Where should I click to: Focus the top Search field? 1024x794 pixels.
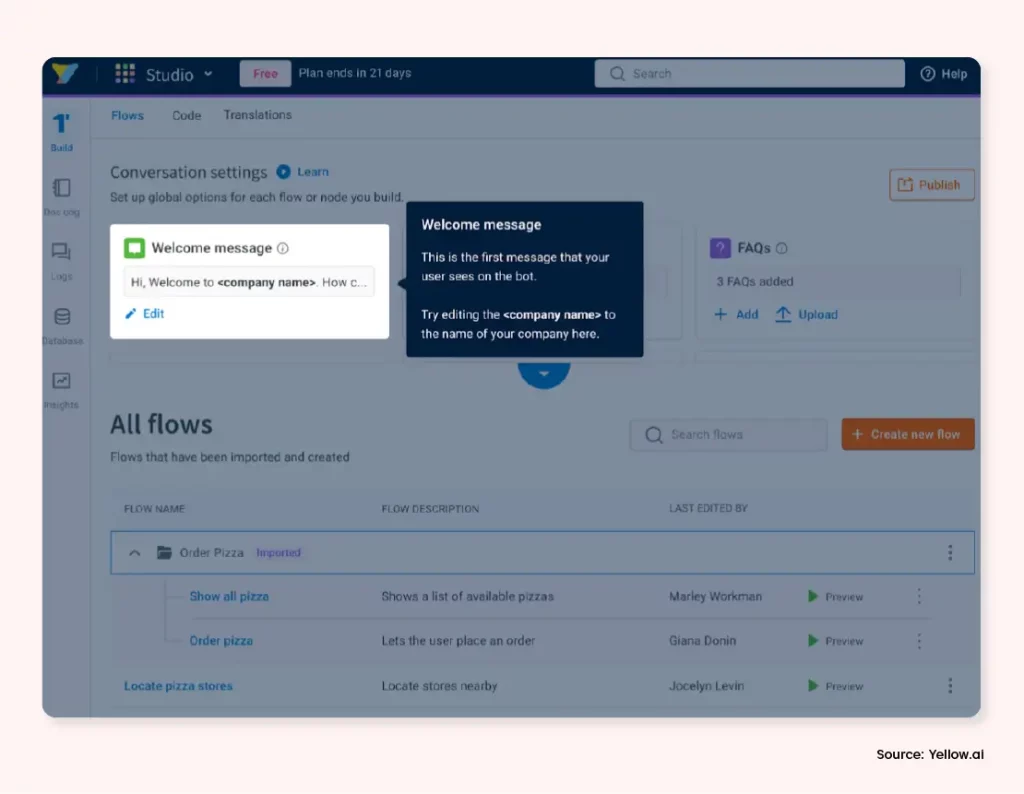(x=749, y=73)
